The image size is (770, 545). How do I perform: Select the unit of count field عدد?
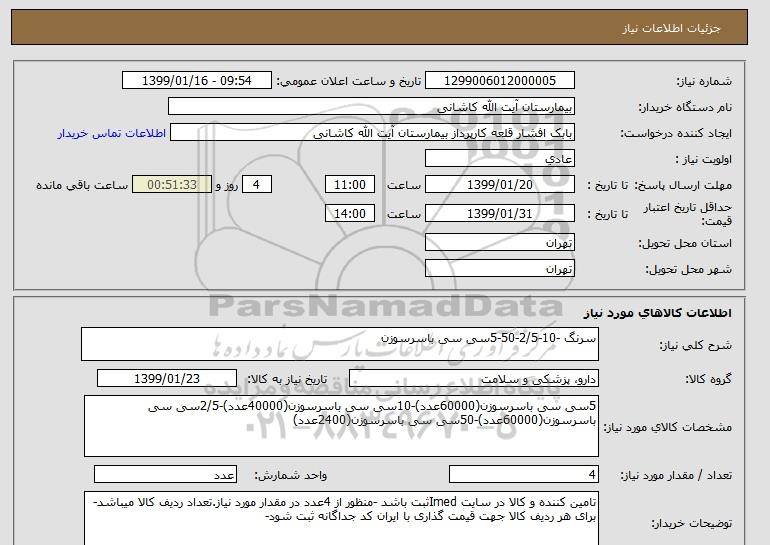165,475
